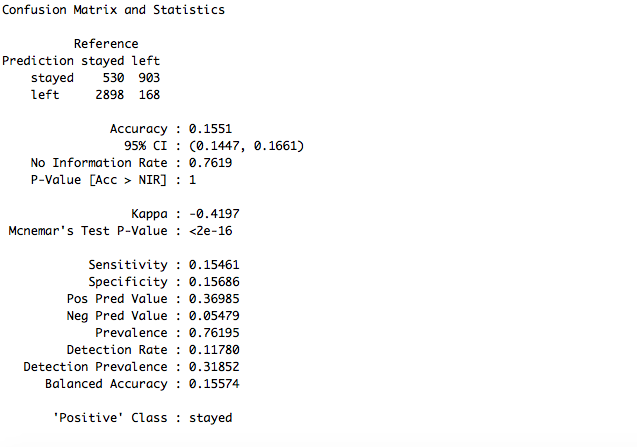Screen dimensions: 637x447
Task: Click the 'Positive' Class value 'stayed'
Action: coord(210,418)
